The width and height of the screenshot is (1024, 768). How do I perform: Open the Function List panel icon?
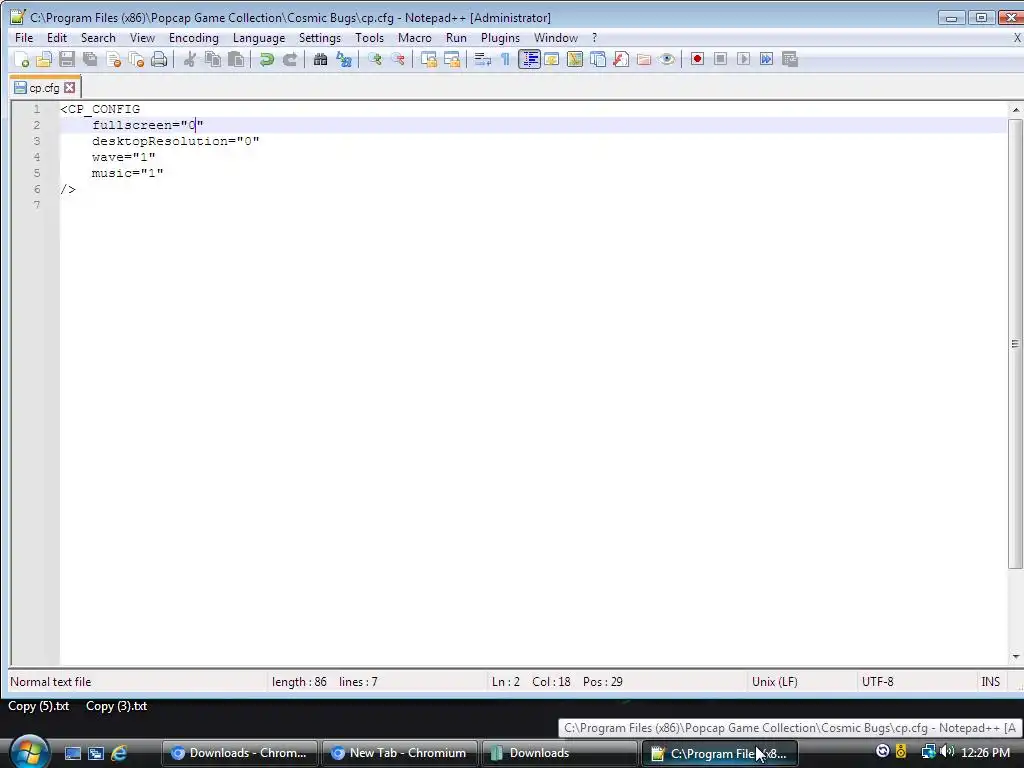[620, 59]
